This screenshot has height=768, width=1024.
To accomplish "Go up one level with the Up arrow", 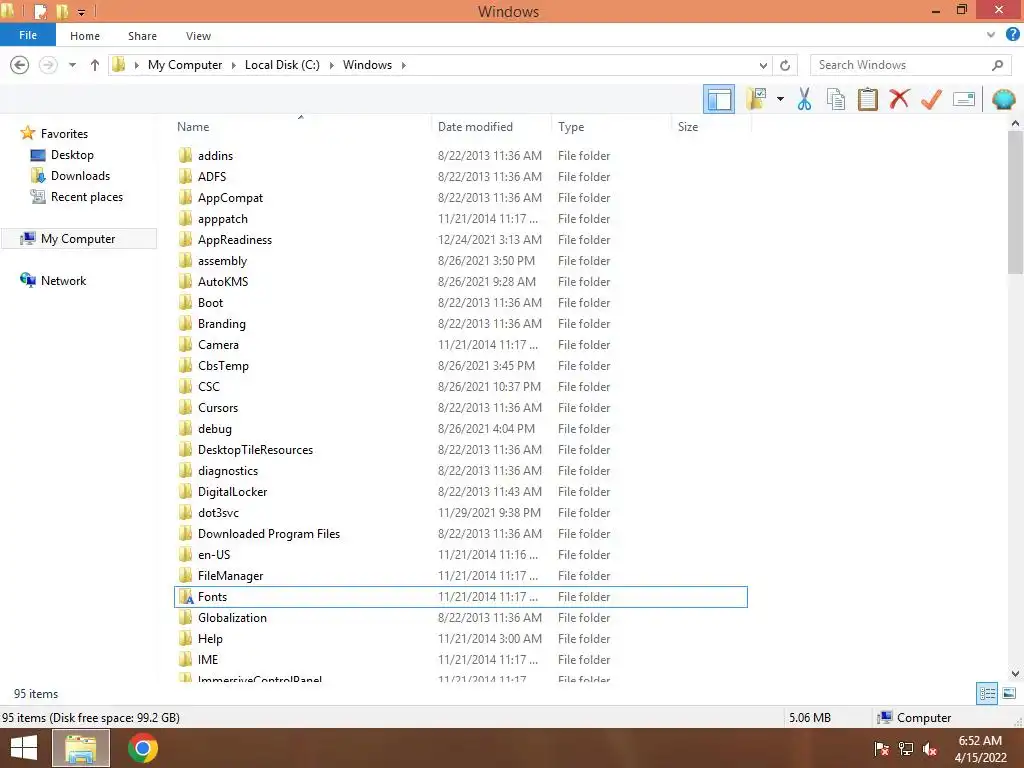I will 95,65.
